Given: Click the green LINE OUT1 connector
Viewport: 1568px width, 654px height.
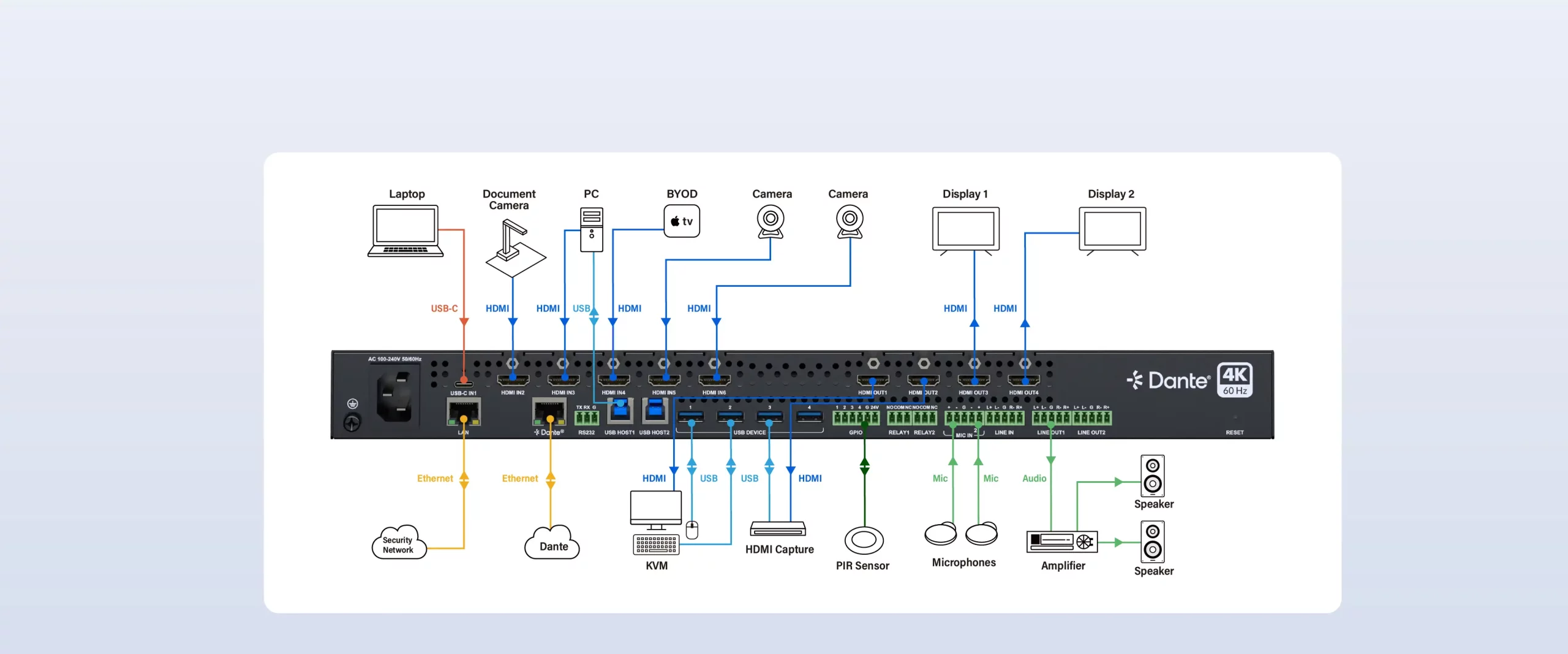Looking at the screenshot, I should pyautogui.click(x=1051, y=417).
